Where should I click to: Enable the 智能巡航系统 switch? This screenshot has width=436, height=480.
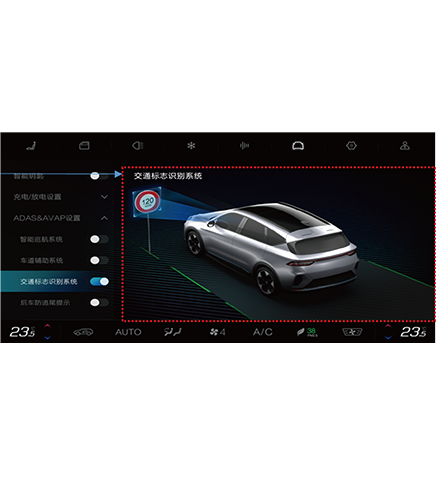click(99, 239)
